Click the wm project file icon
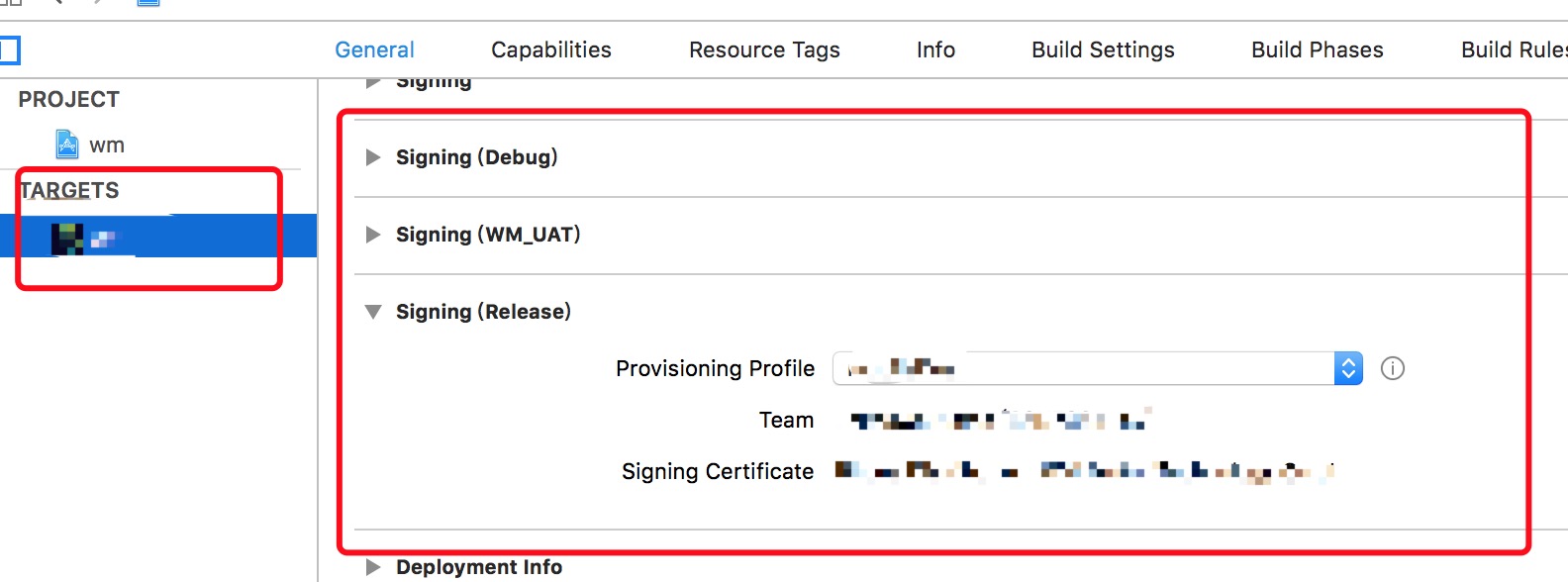 [x=66, y=145]
